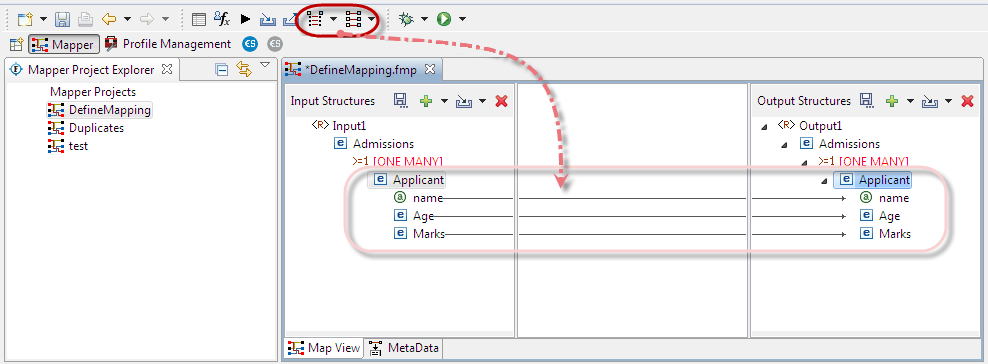
Task: Collapse Applicant node in Output Structures
Action: [824, 181]
